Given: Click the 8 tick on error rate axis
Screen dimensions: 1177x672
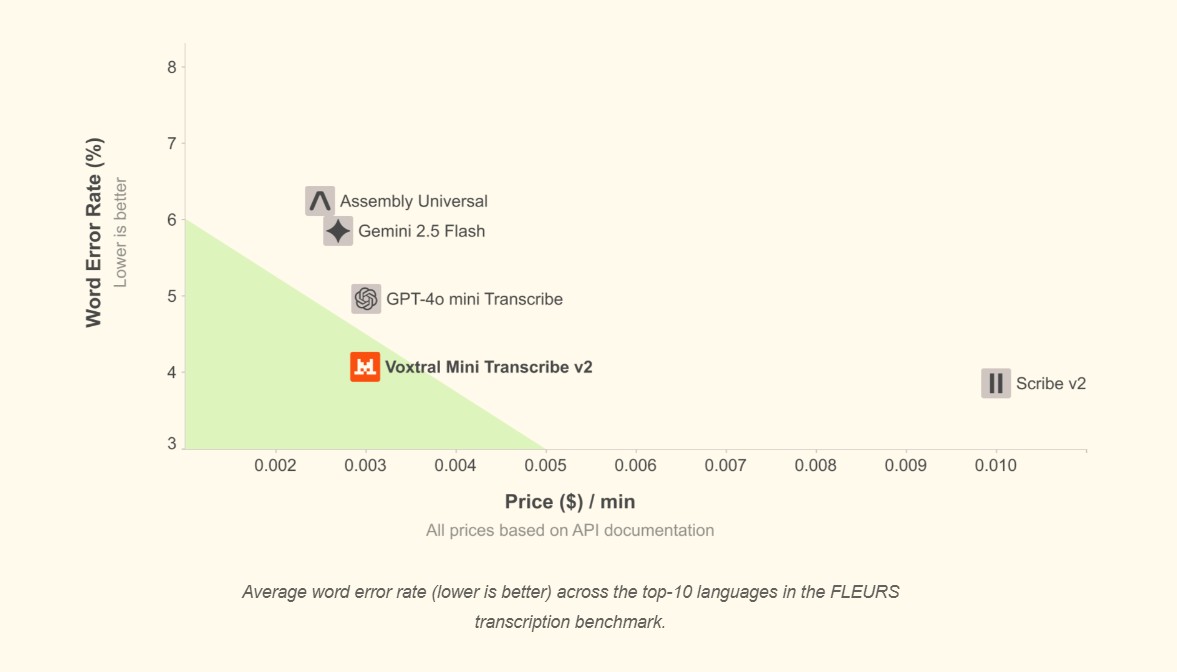Looking at the screenshot, I should point(172,67).
